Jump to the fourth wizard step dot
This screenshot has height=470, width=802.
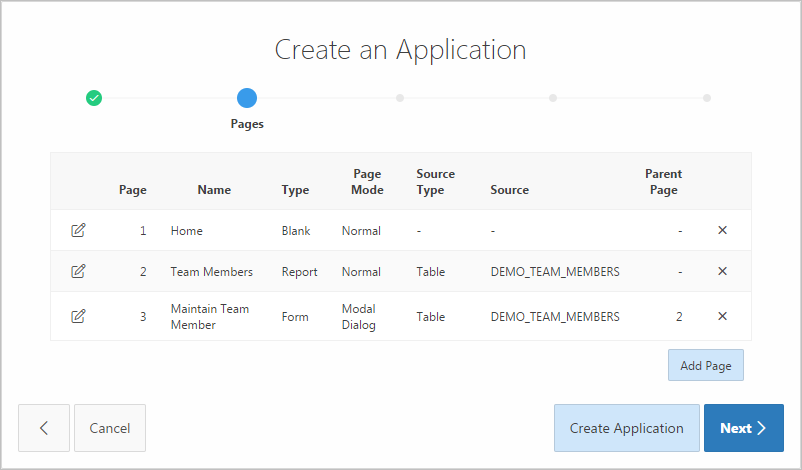pos(553,98)
